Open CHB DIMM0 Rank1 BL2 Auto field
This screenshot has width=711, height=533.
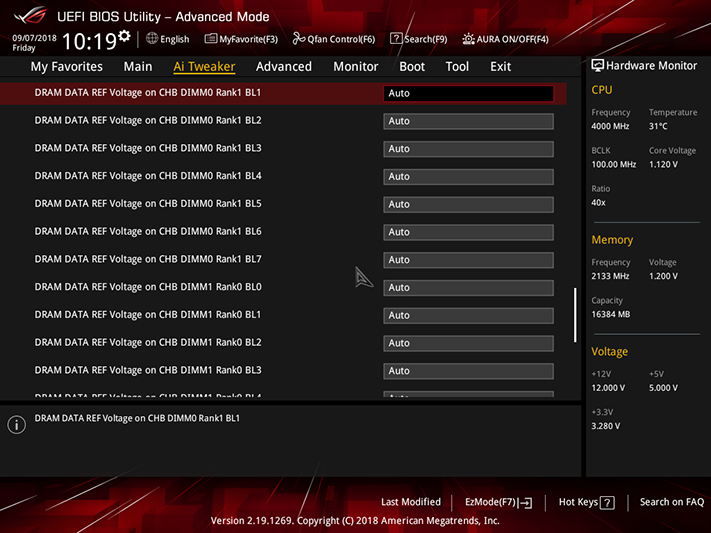(468, 121)
